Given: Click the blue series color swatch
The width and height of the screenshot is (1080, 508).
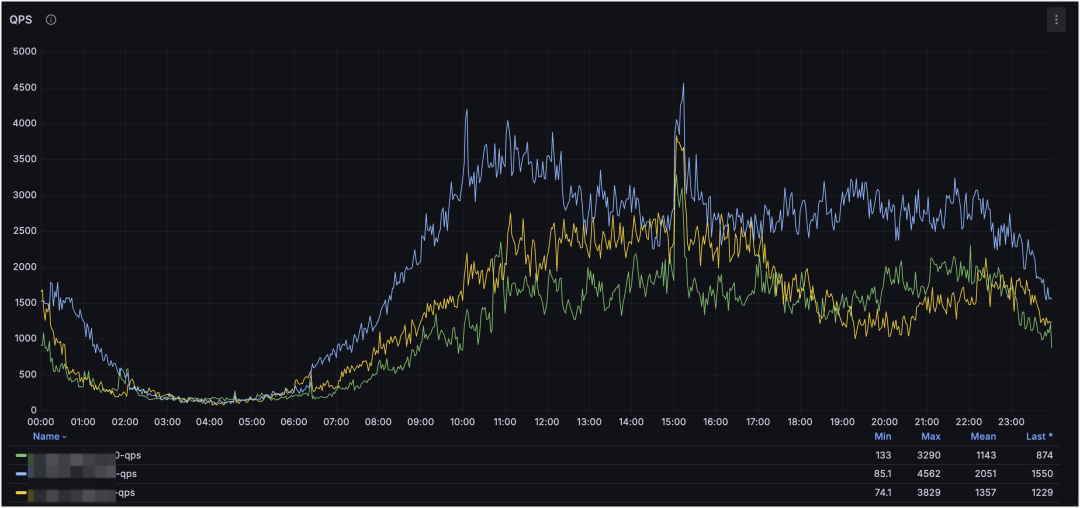Looking at the screenshot, I should click(x=21, y=474).
